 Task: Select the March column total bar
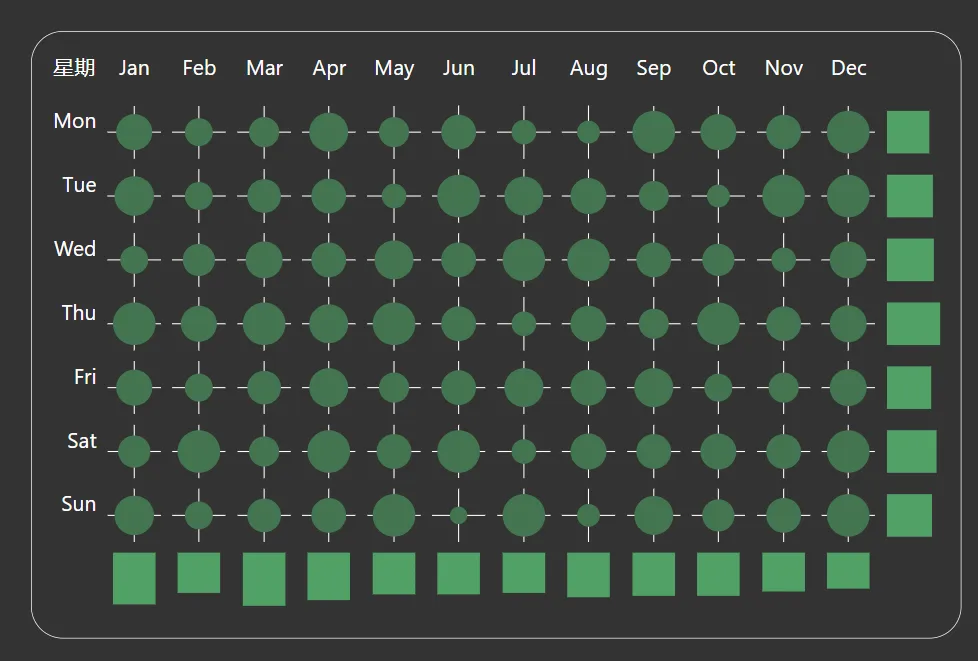[x=264, y=579]
